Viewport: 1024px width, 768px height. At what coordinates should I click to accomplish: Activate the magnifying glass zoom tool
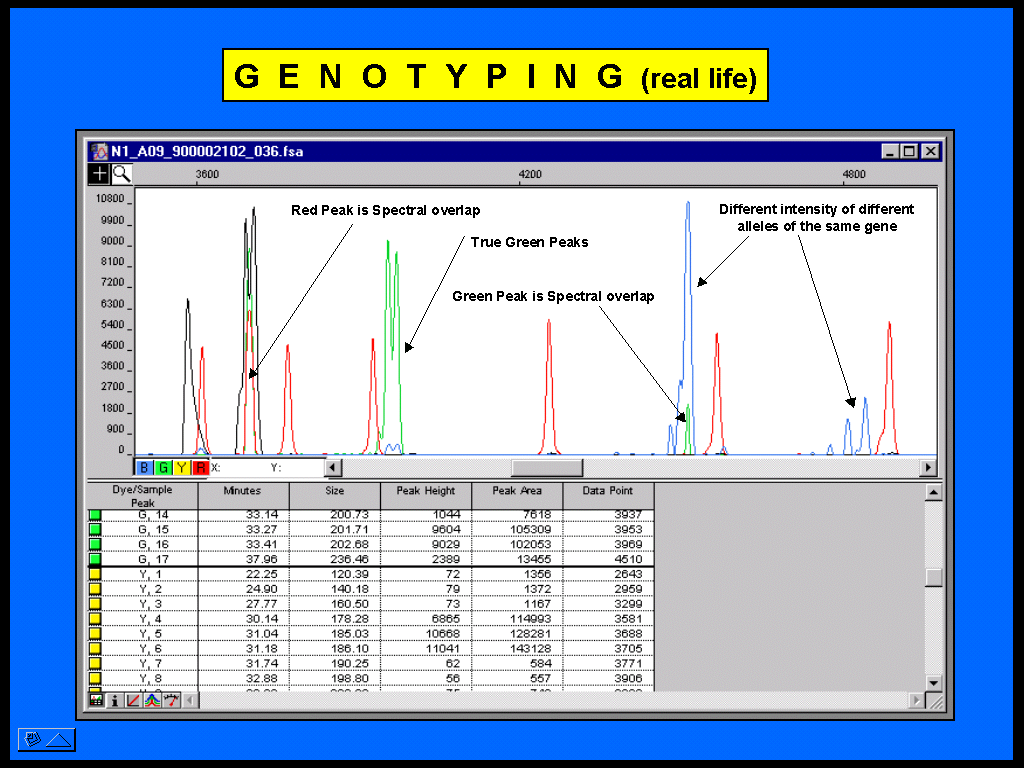121,173
